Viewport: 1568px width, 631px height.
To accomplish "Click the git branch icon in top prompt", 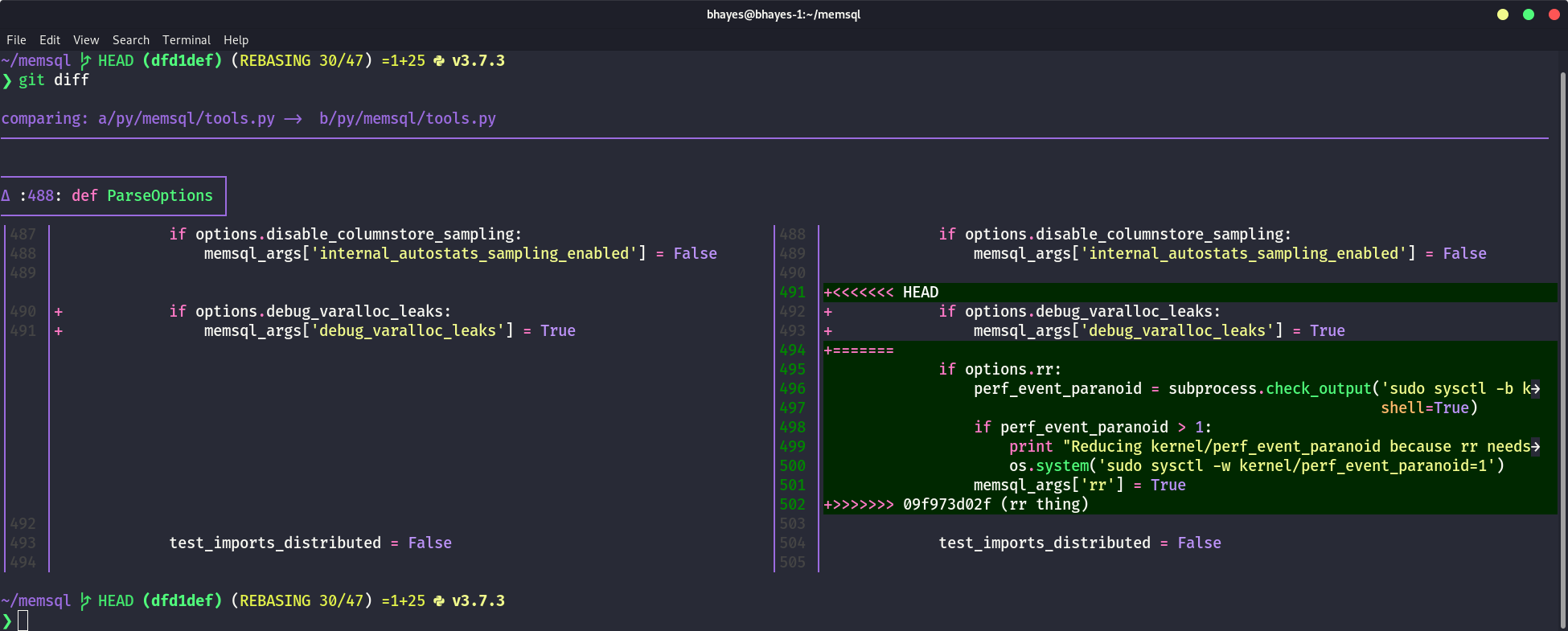I will (x=85, y=61).
